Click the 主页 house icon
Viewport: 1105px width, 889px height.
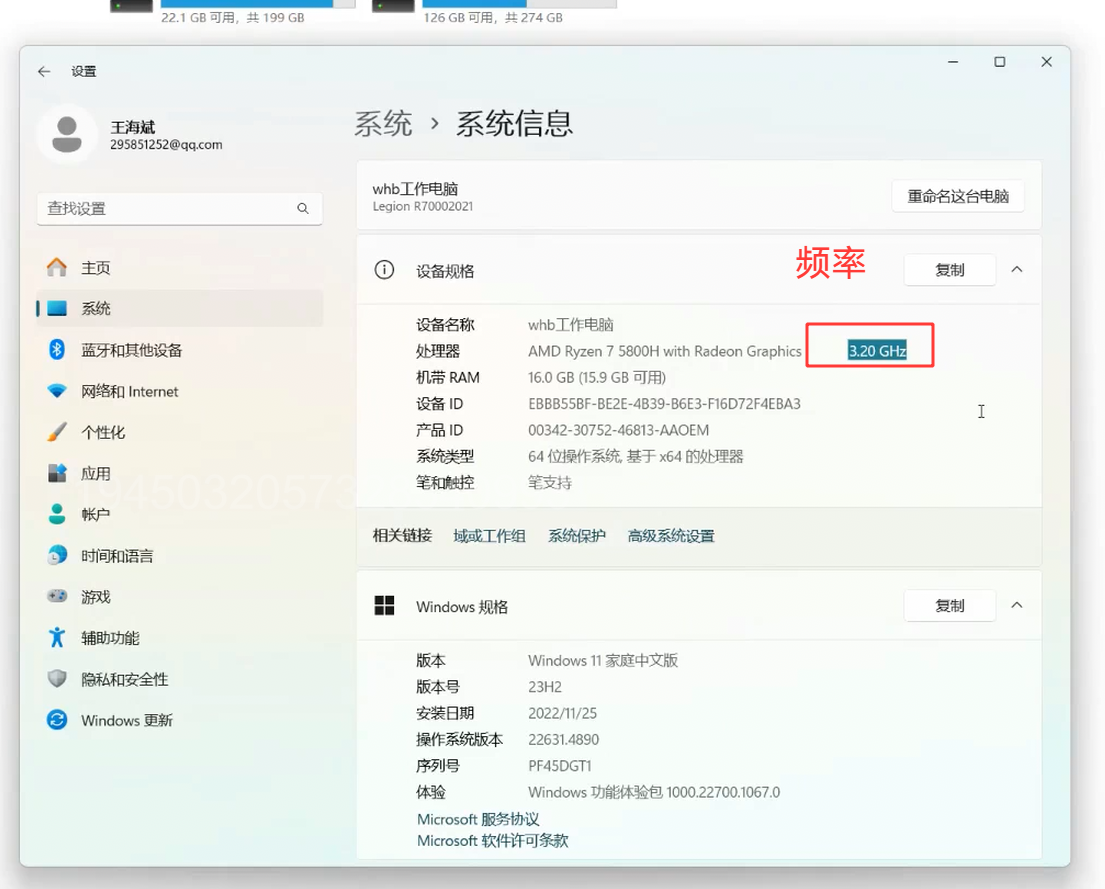click(57, 268)
